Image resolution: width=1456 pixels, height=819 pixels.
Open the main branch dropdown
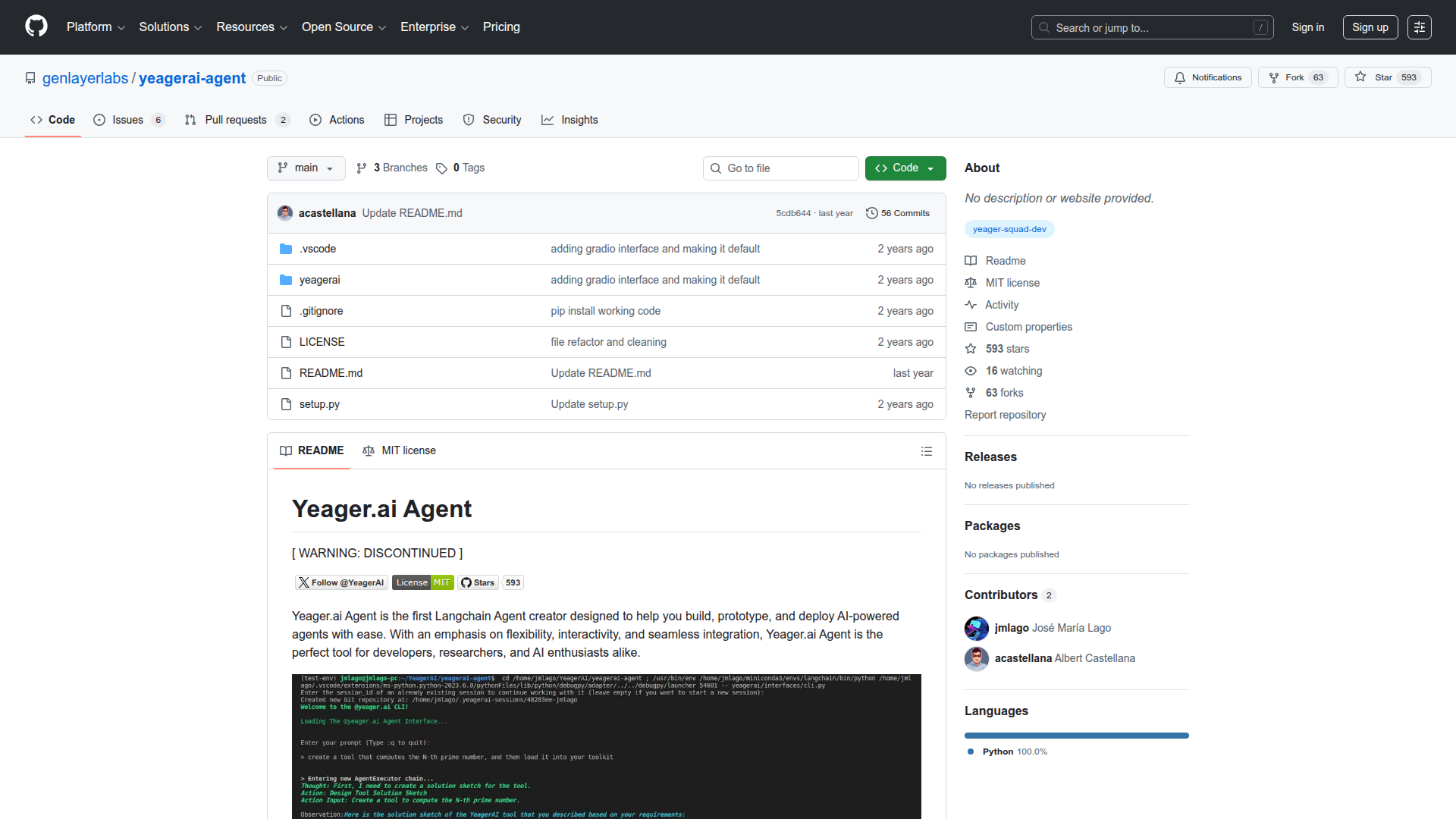point(306,168)
